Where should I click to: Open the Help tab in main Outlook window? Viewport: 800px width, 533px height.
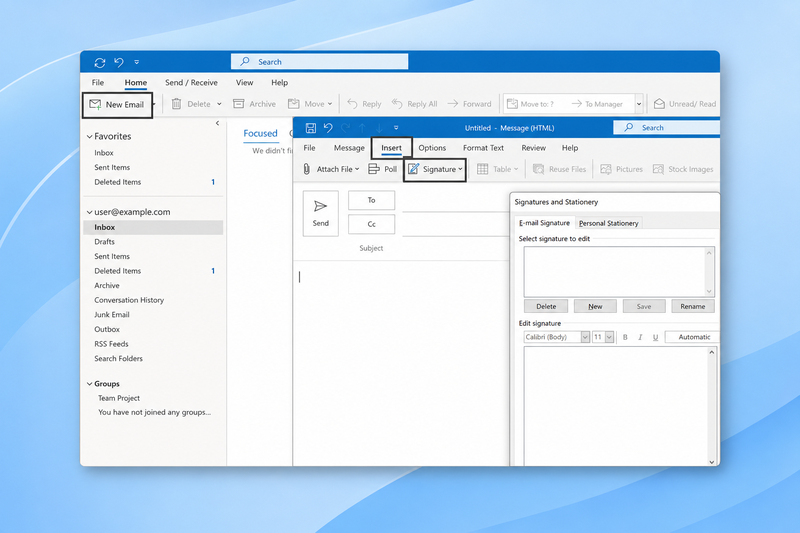tap(280, 83)
